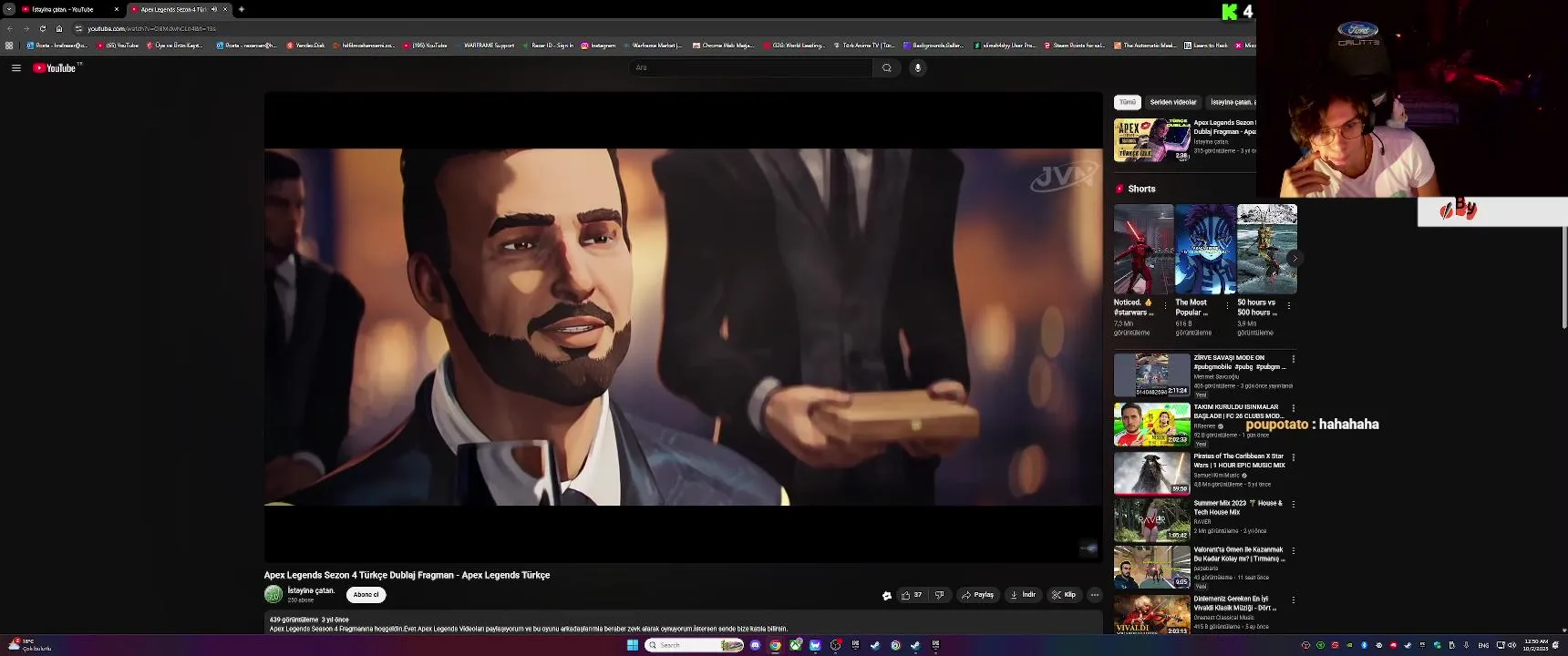Start voice search with microphone icon
Viewport: 1568px width, 656px height.
918,67
